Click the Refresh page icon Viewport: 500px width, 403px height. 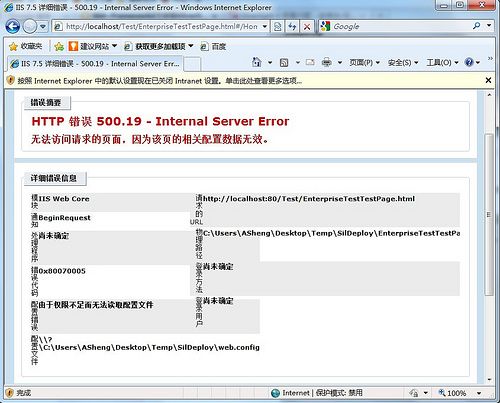pos(292,26)
